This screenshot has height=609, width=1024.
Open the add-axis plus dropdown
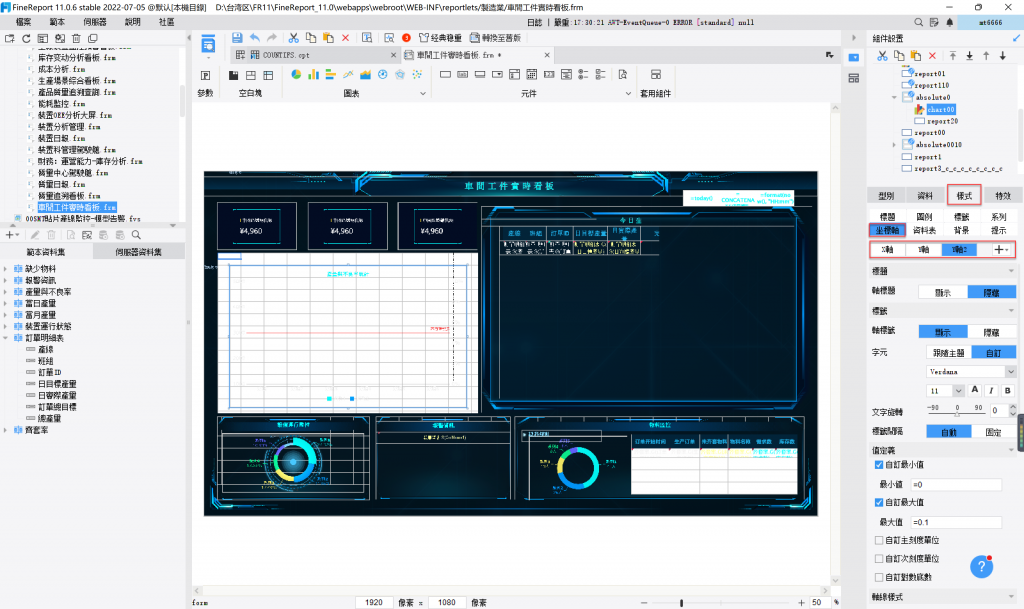pos(1000,249)
